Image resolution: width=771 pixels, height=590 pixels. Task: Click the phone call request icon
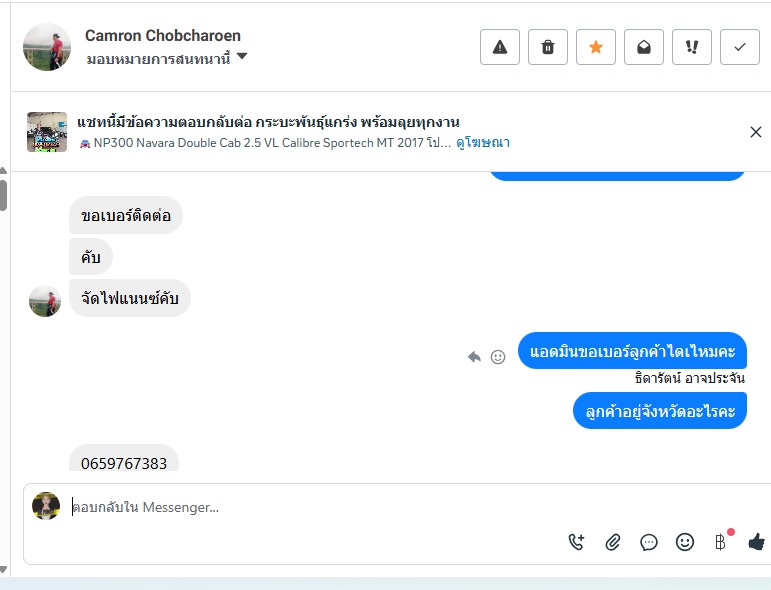(x=577, y=542)
